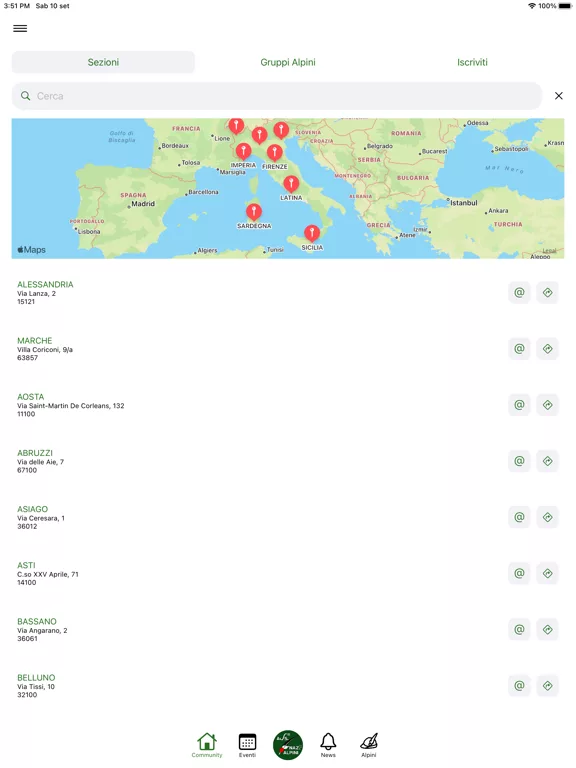Get directions to BELLUNO section
576x768 pixels.
548,686
